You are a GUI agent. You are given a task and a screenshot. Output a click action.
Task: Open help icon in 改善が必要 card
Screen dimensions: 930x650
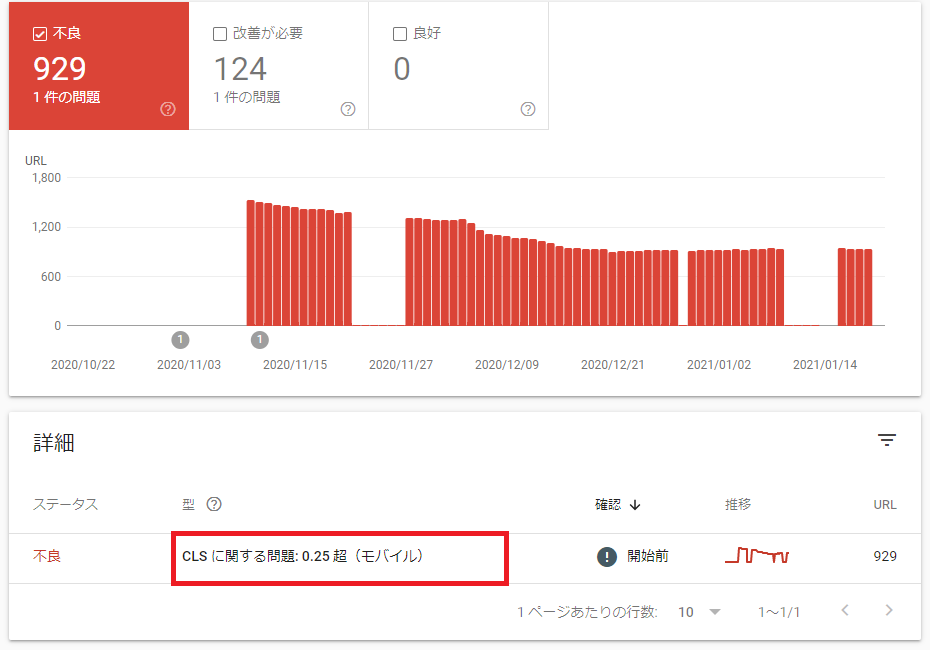click(348, 109)
